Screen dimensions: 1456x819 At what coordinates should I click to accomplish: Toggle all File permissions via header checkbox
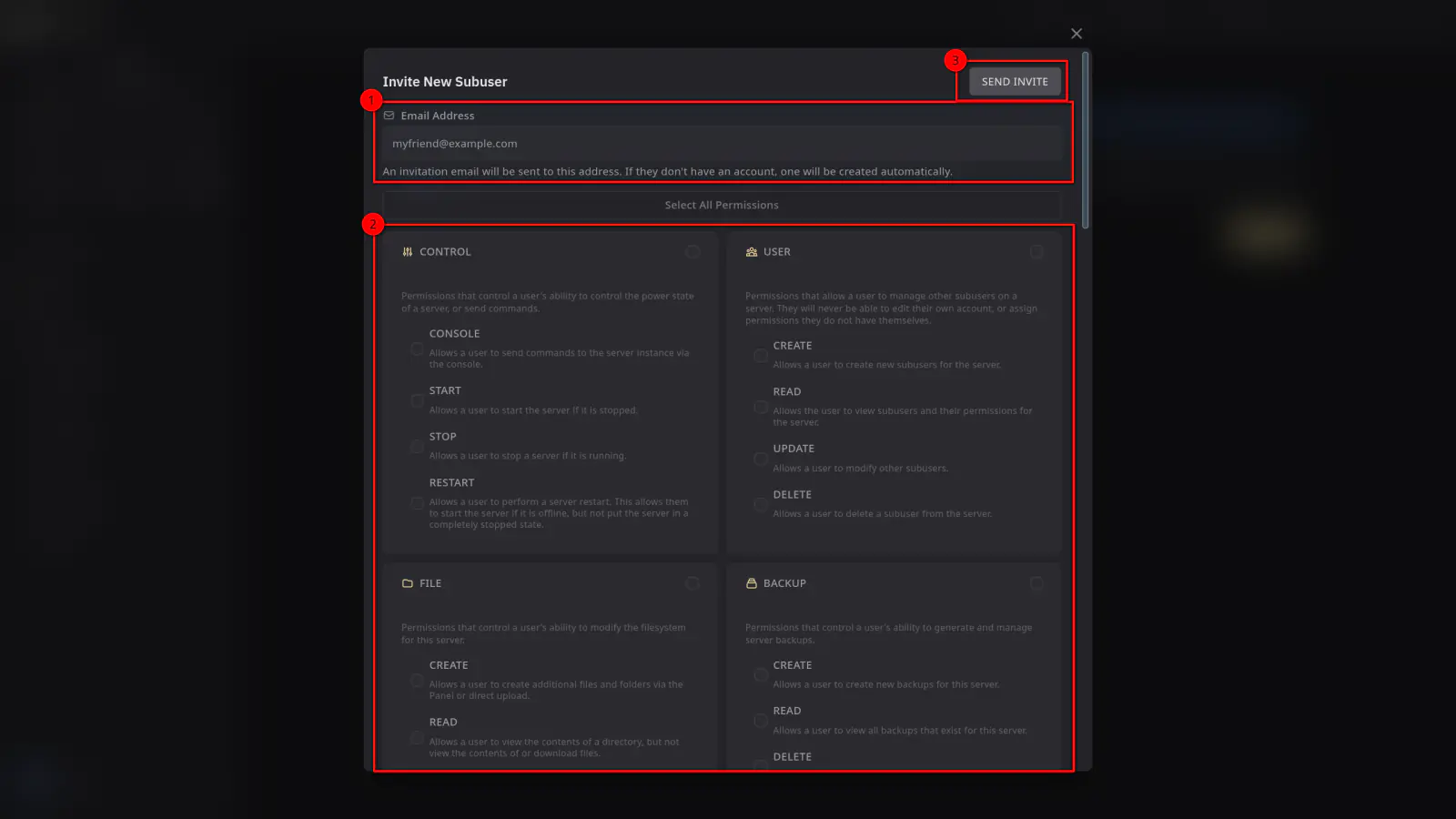693,583
